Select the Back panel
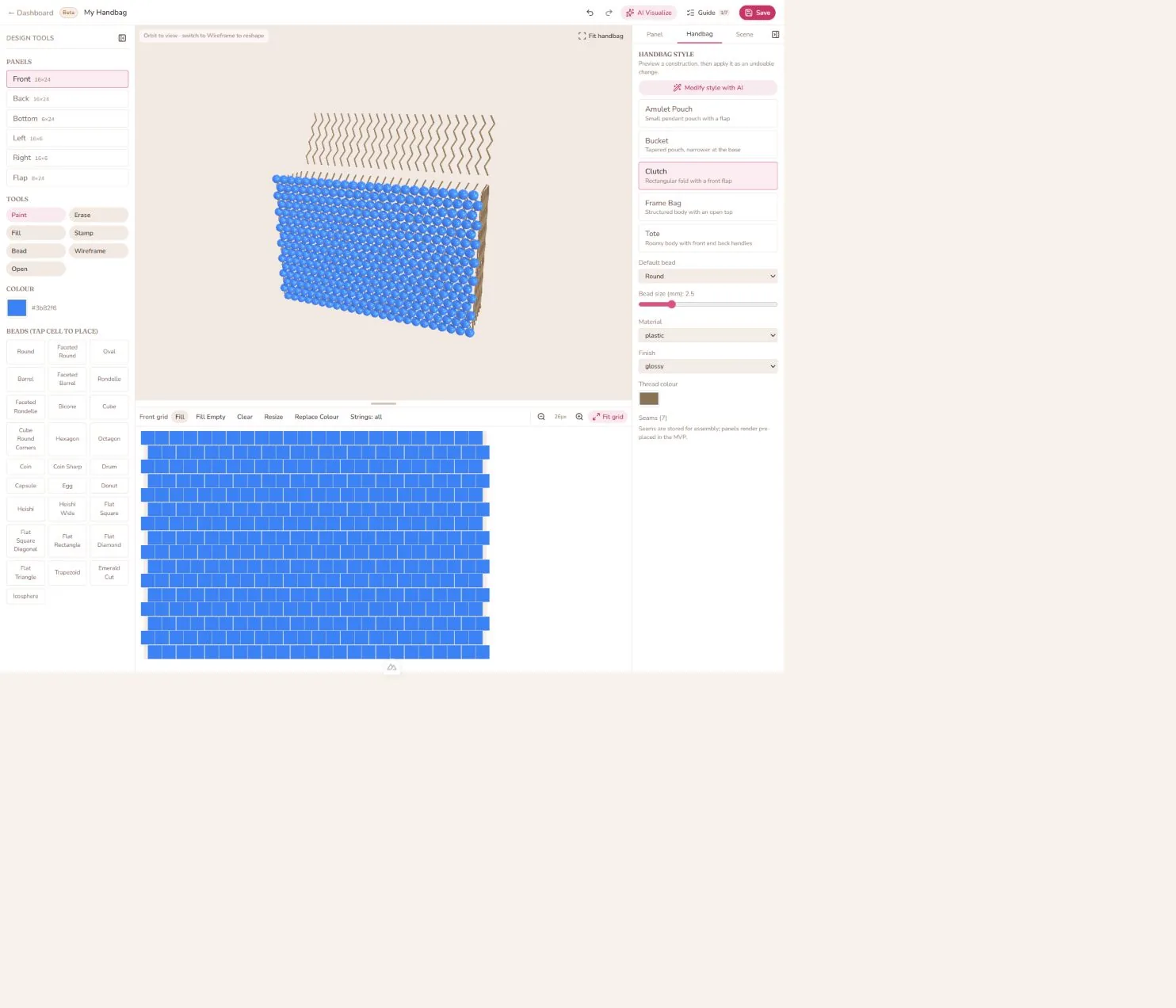 pos(67,99)
